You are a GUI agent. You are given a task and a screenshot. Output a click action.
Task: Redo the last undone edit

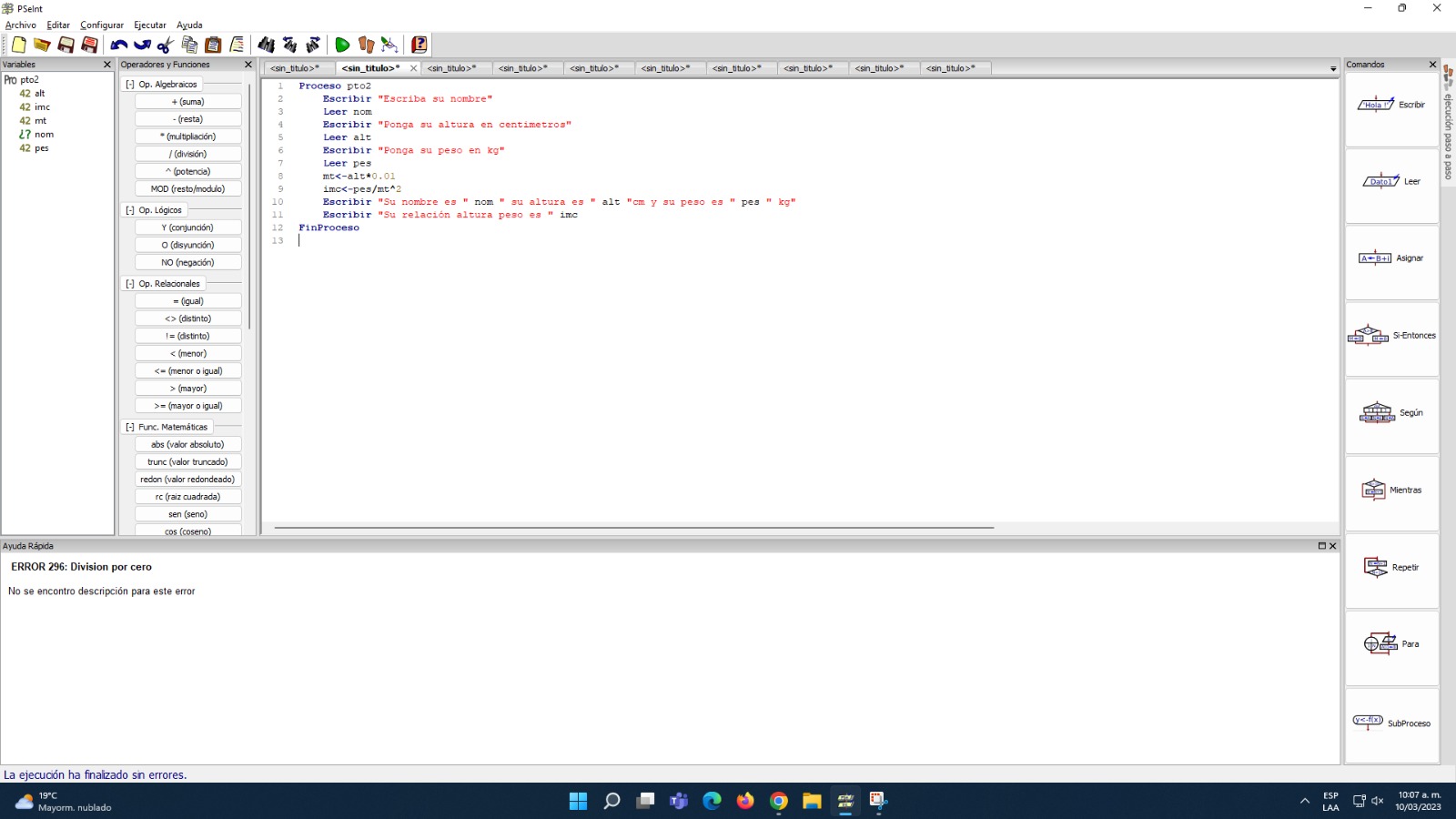[142, 45]
